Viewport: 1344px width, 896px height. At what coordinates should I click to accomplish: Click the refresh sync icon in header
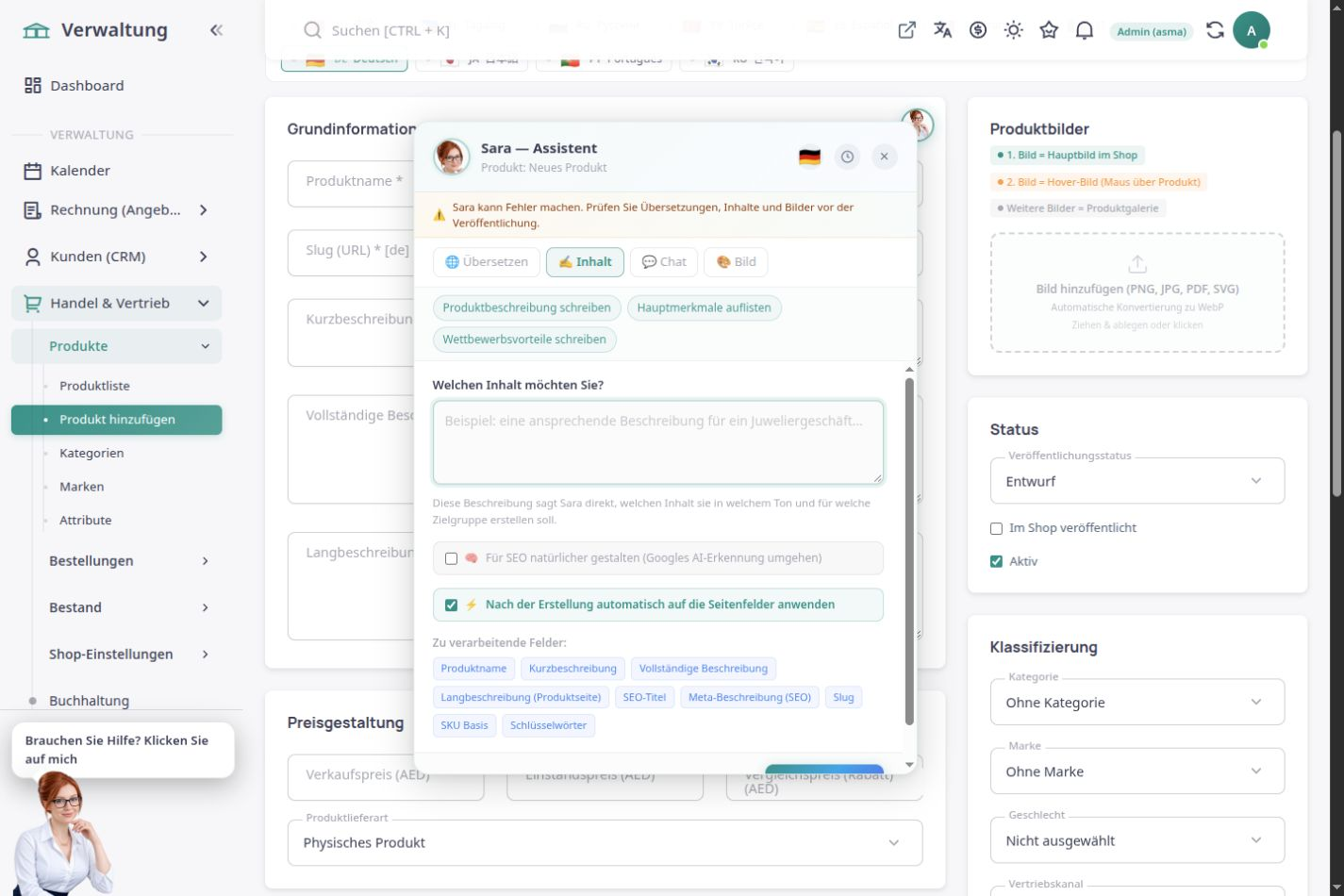1215,30
